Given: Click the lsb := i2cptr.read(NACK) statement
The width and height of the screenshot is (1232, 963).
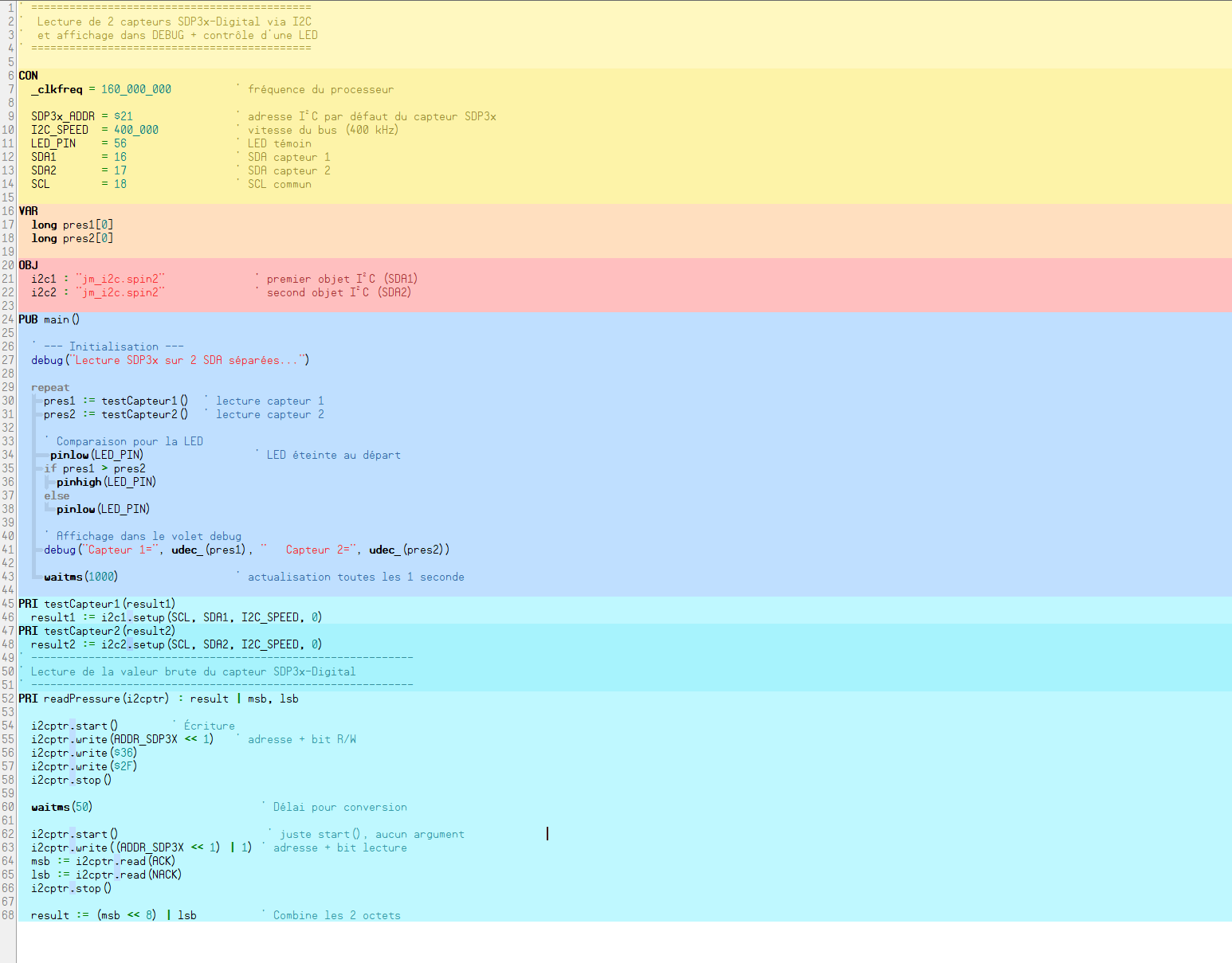Looking at the screenshot, I should coord(106,875).
